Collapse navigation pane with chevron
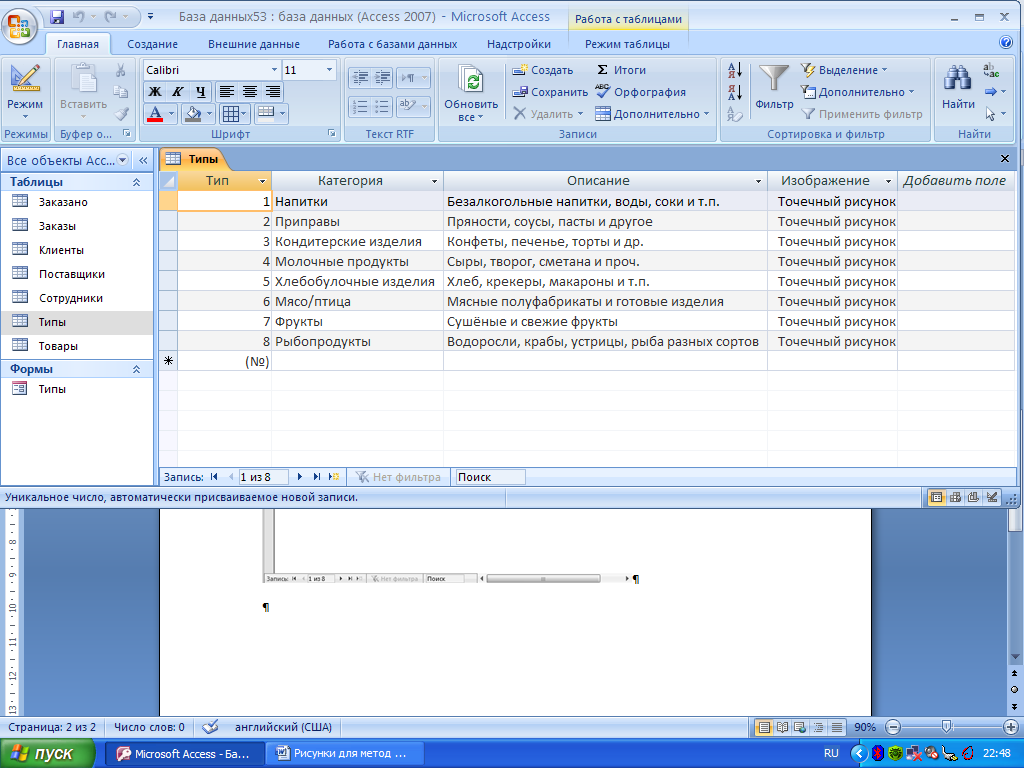The height and width of the screenshot is (768, 1024). (144, 160)
